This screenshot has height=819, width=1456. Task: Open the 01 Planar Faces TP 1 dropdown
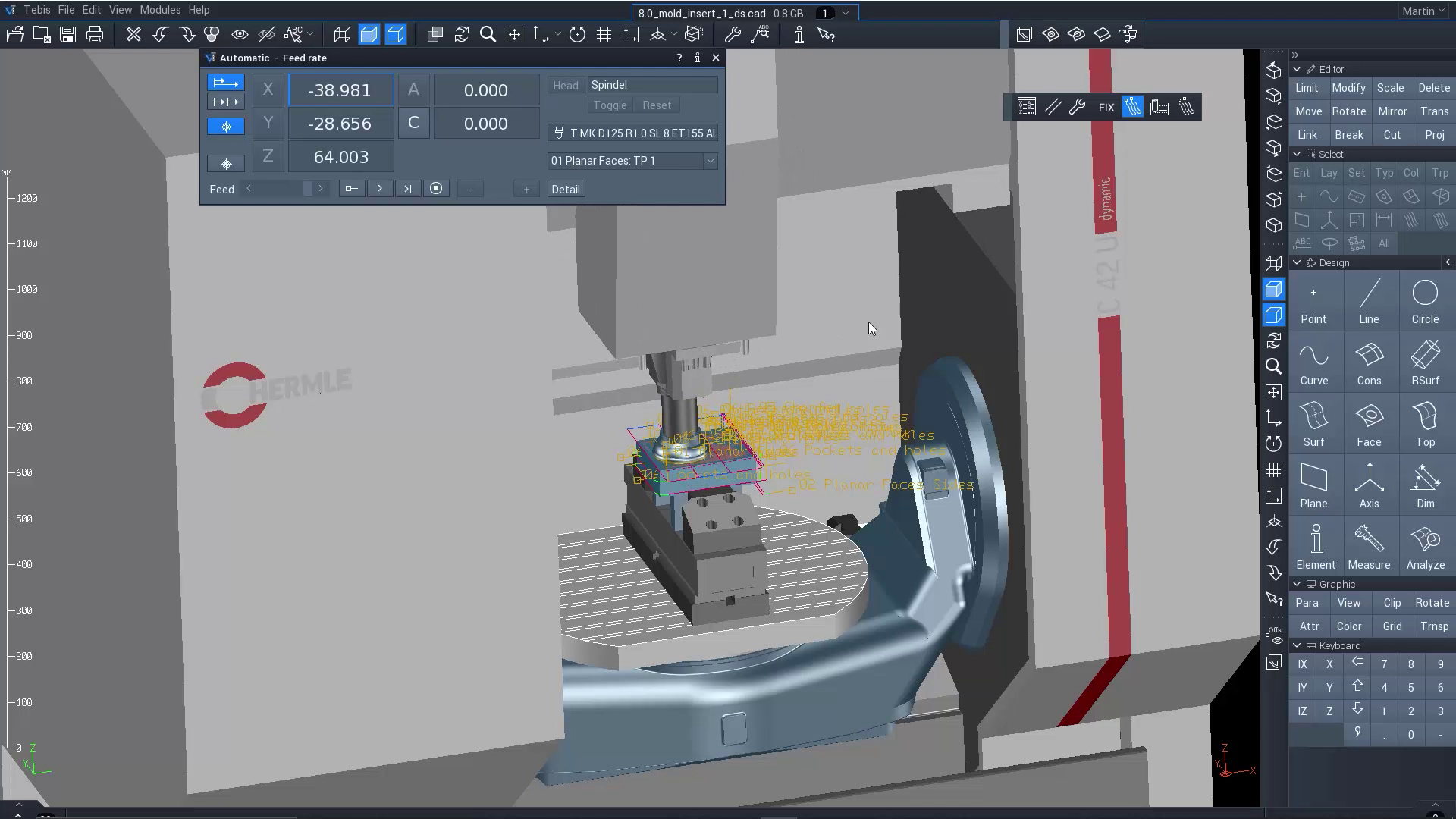710,161
